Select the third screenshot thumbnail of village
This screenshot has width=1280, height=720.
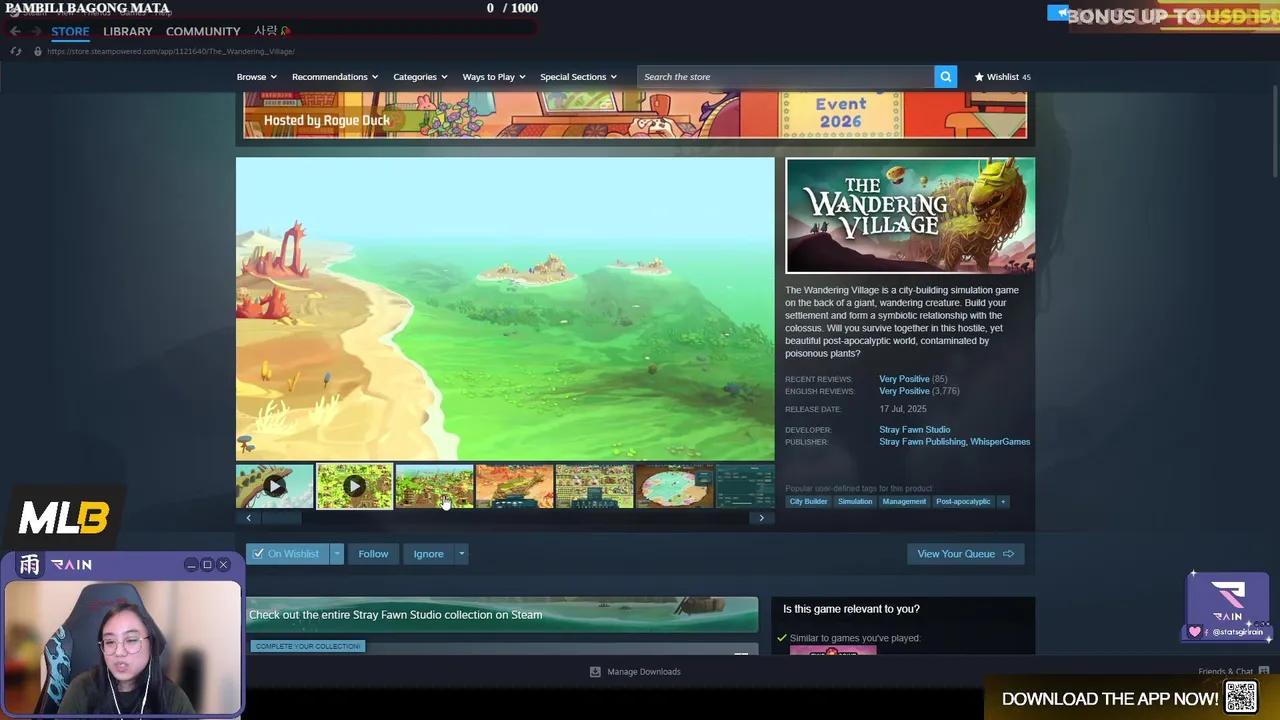tap(435, 486)
